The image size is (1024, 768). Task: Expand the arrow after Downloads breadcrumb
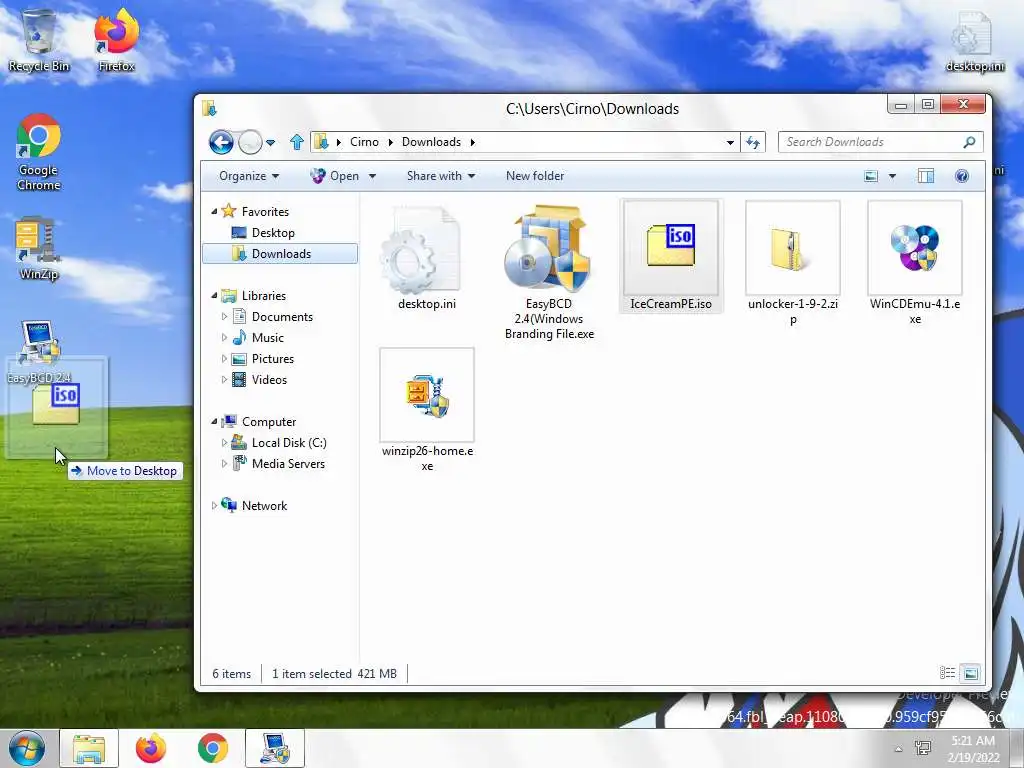tap(472, 142)
